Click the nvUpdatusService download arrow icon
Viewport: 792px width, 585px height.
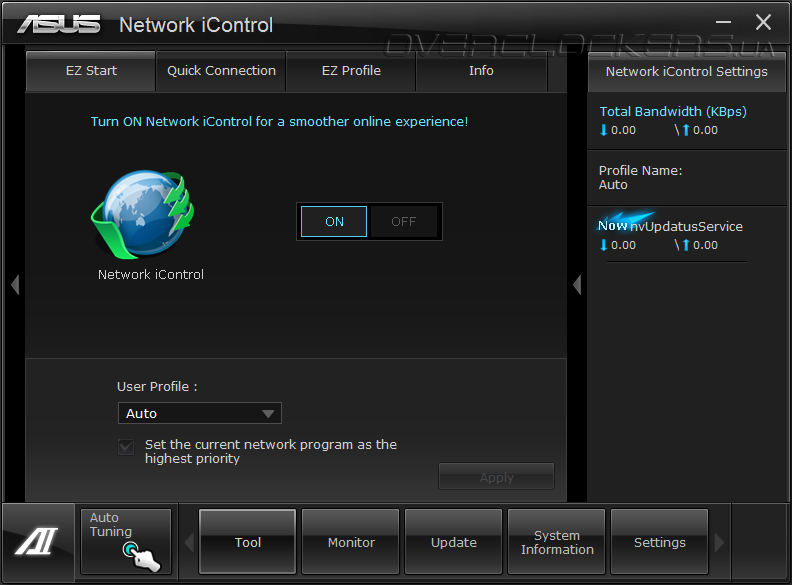pyautogui.click(x=603, y=245)
